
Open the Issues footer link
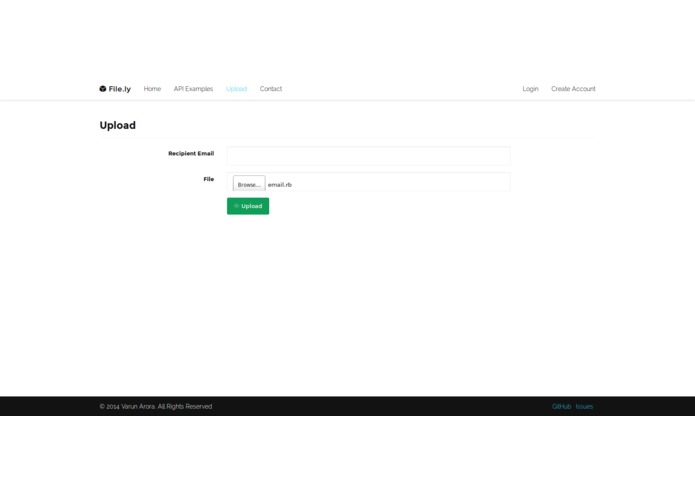tap(584, 406)
